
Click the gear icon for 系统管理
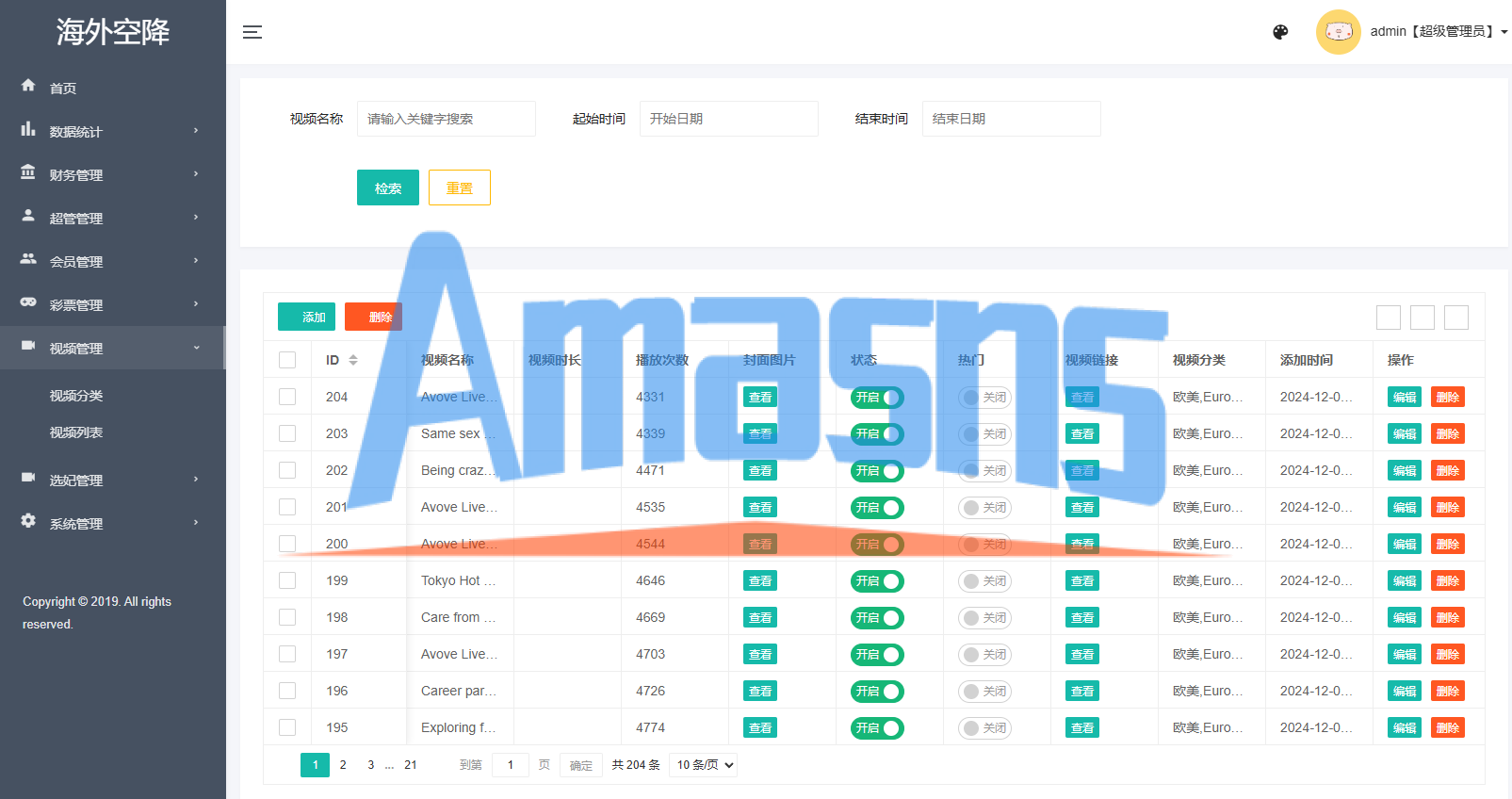click(28, 521)
